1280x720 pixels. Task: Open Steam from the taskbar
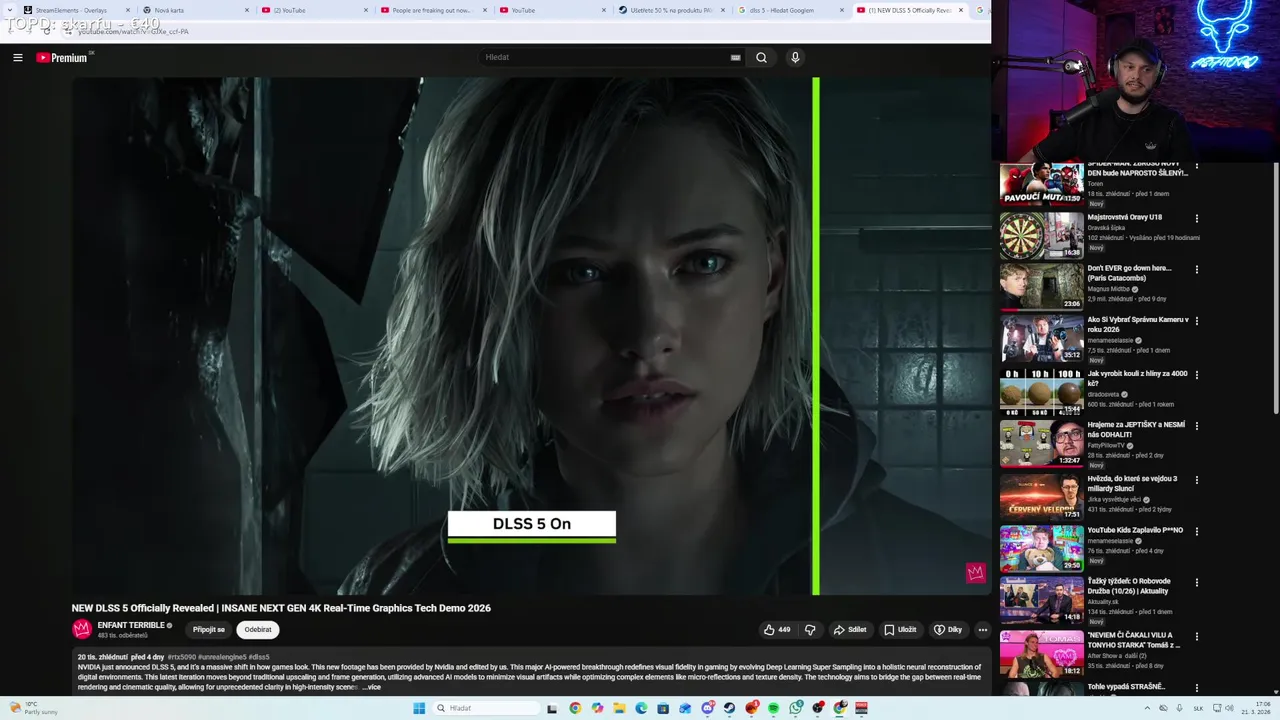coord(729,708)
